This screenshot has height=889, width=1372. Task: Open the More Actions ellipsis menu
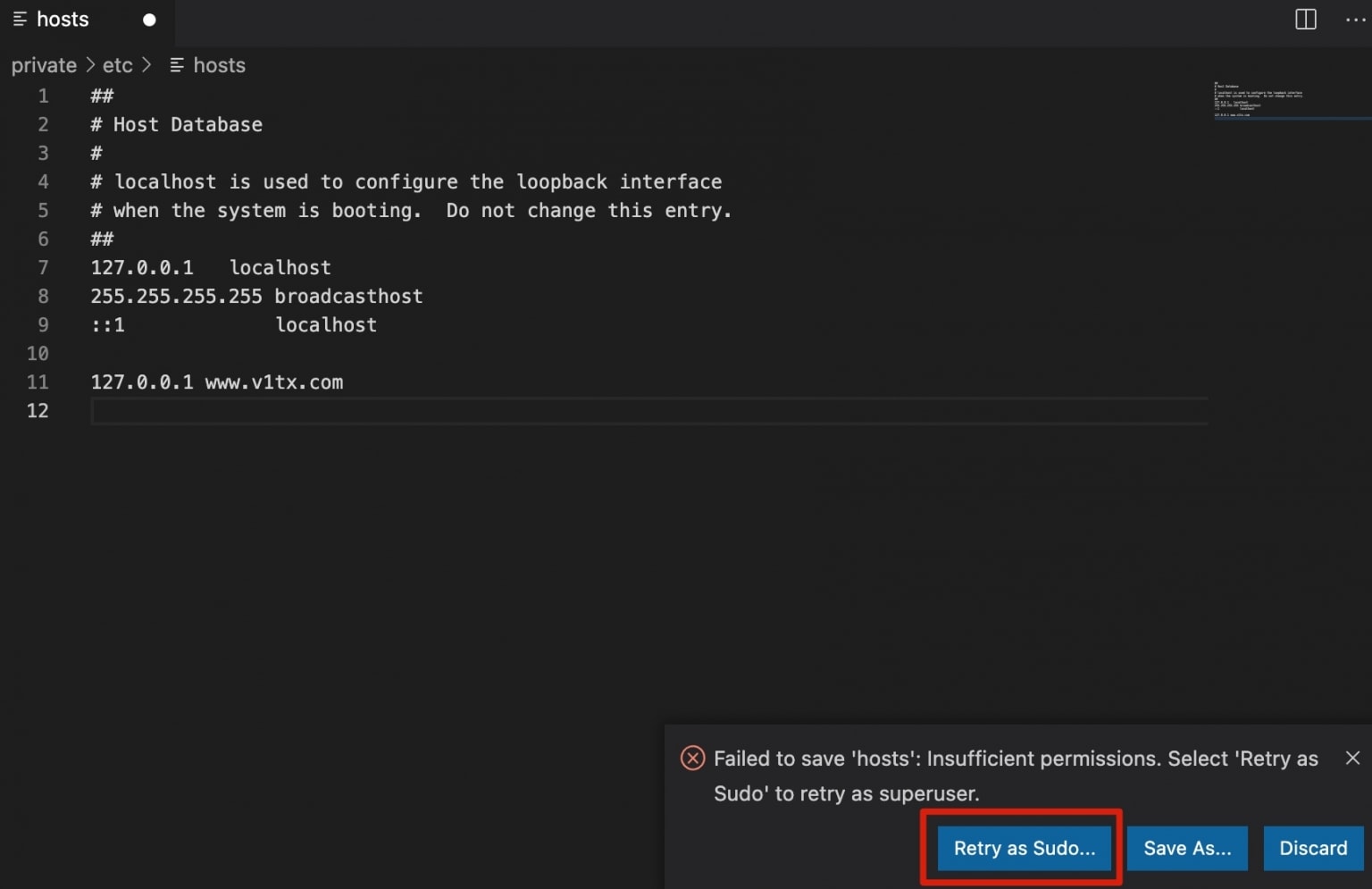1354,20
